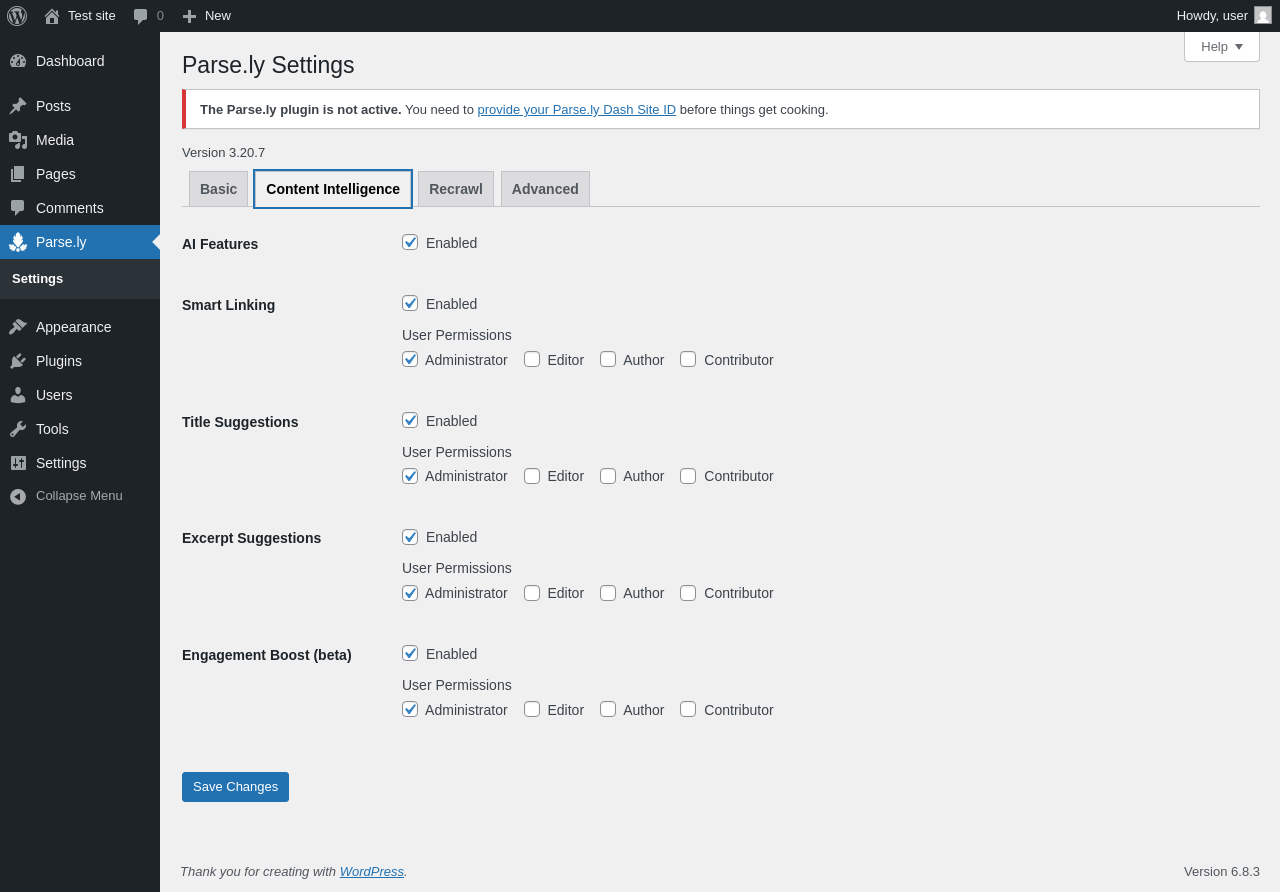Viewport: 1280px width, 892px height.
Task: Check Contributor under Engagement Boost permissions
Action: click(x=688, y=709)
